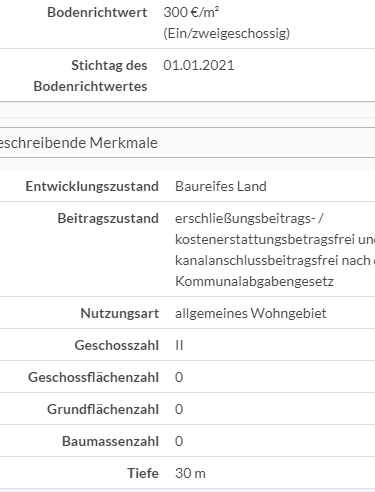Select the date '01.01.2021'

tap(199, 65)
